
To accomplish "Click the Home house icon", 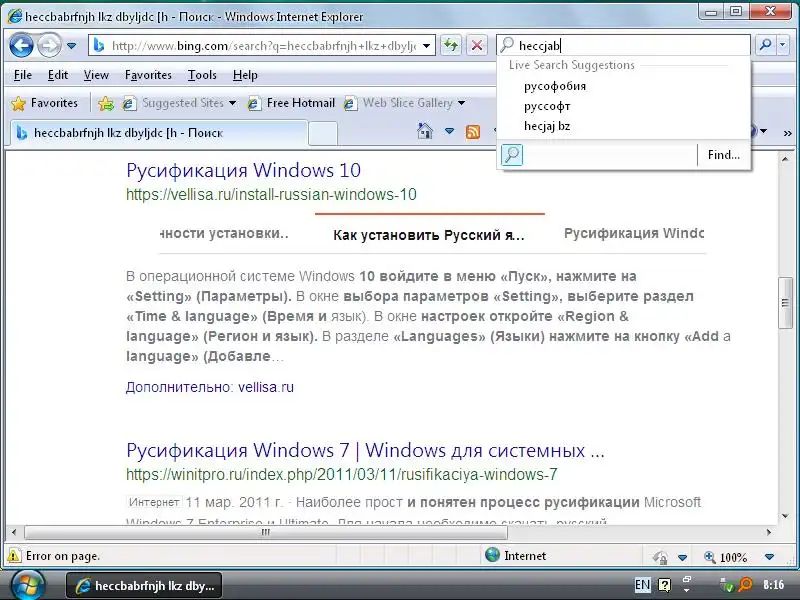I will click(x=424, y=132).
